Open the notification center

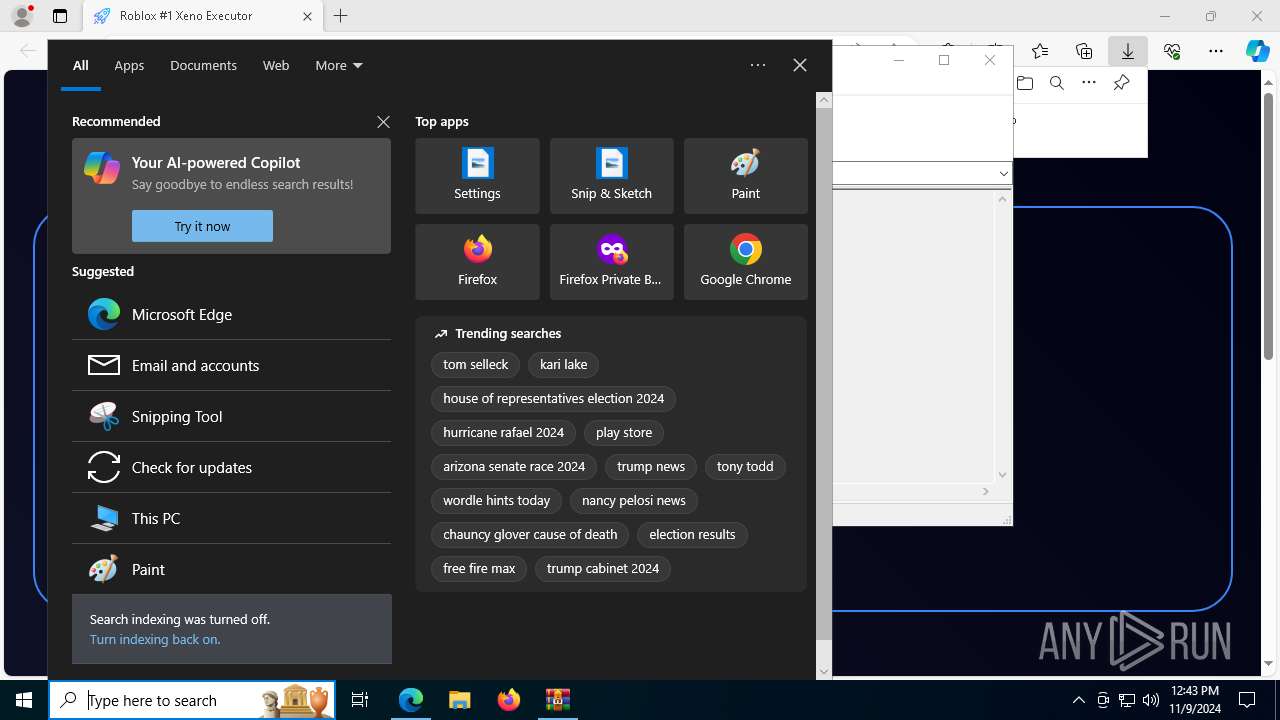pos(1247,700)
